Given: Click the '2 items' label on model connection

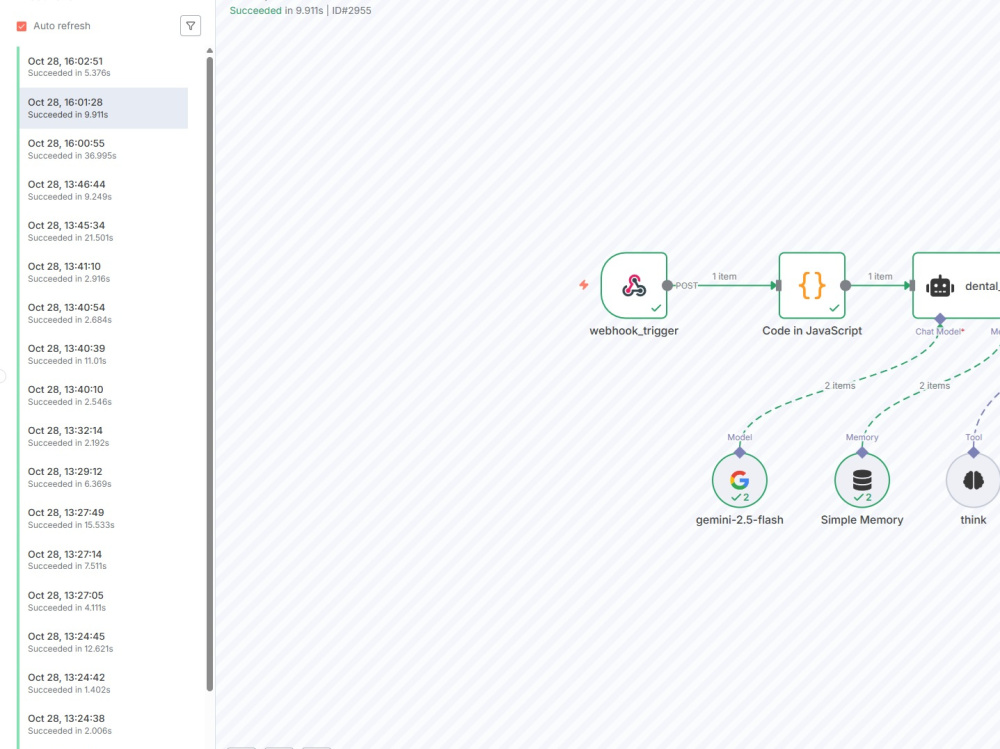Looking at the screenshot, I should pyautogui.click(x=840, y=385).
